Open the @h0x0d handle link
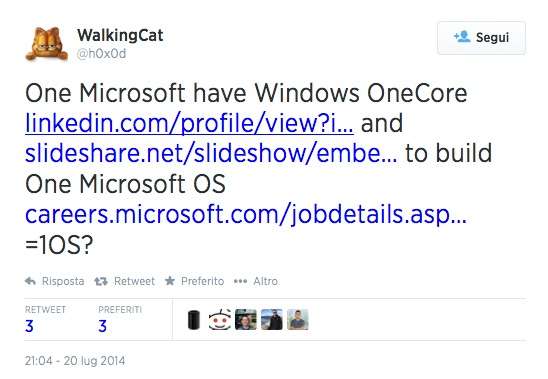The width and height of the screenshot is (548, 379). click(x=101, y=53)
